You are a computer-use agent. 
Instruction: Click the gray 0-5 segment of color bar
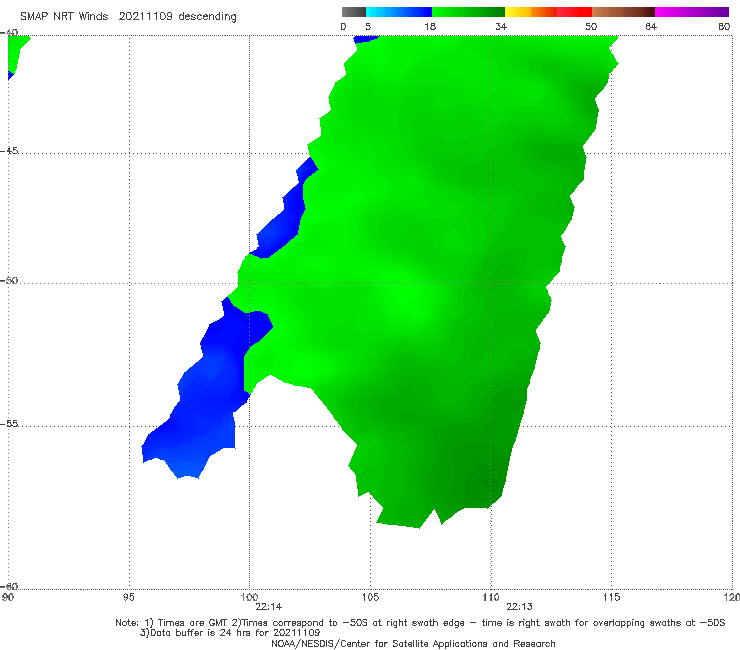click(x=354, y=12)
